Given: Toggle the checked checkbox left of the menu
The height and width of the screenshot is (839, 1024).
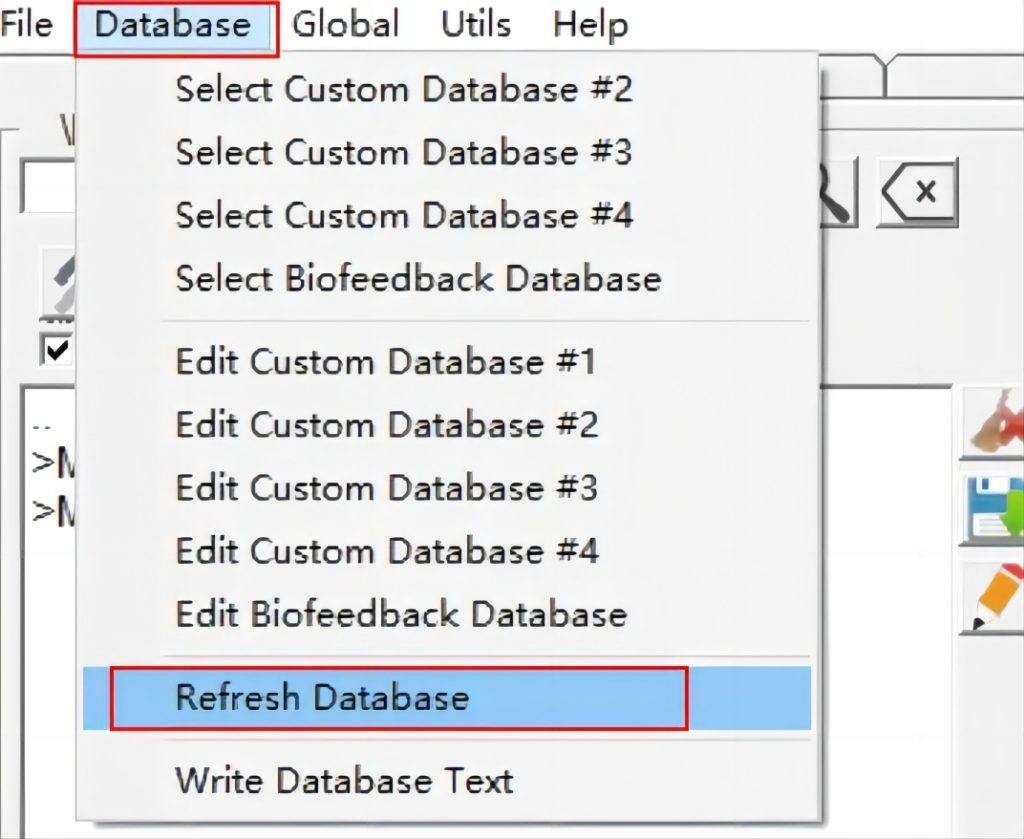Looking at the screenshot, I should pos(55,349).
